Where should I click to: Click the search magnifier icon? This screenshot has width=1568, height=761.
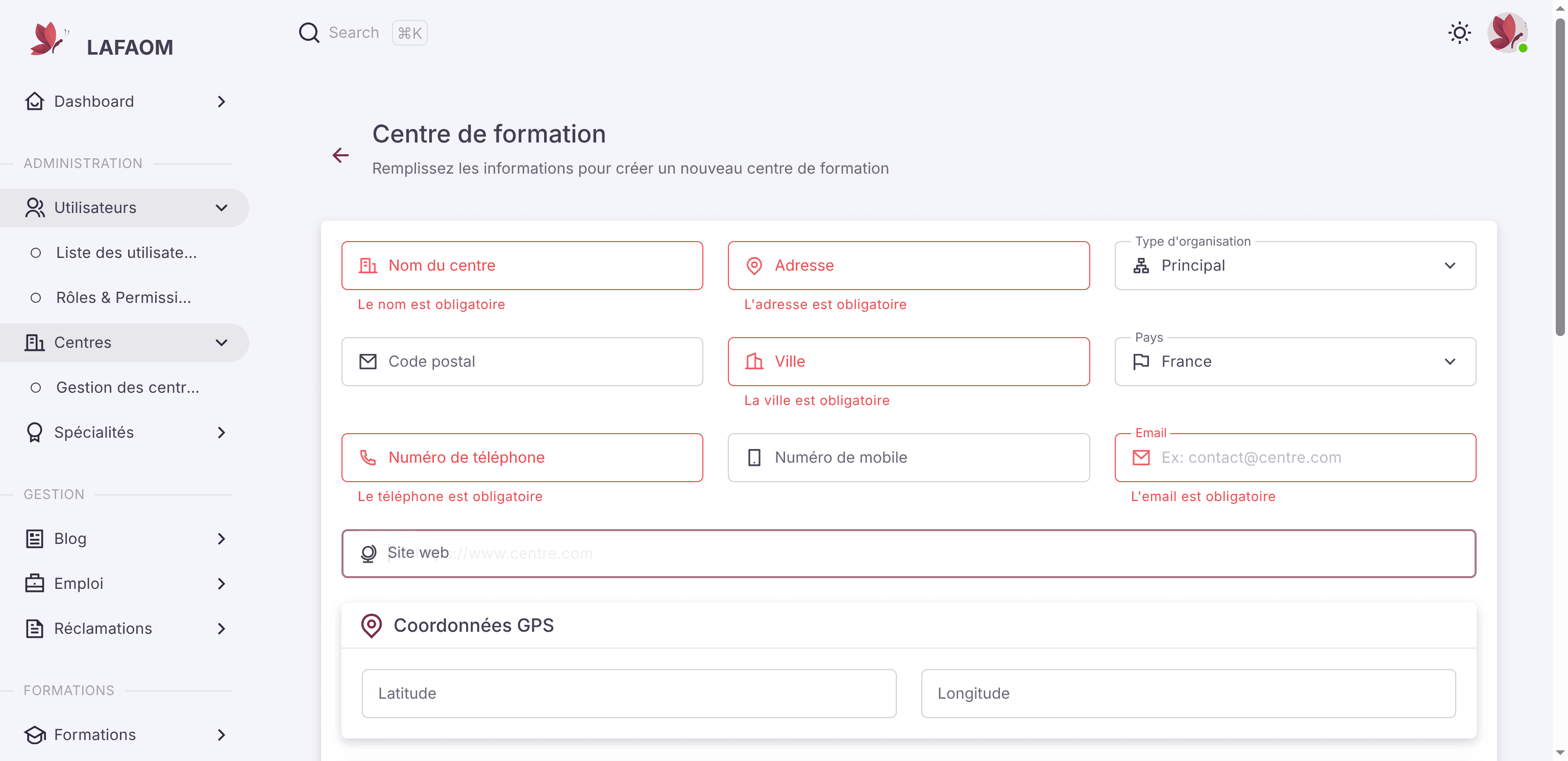[309, 33]
